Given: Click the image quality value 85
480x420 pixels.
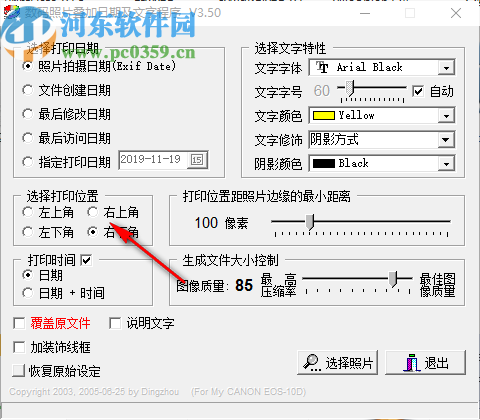Looking at the screenshot, I should [244, 285].
